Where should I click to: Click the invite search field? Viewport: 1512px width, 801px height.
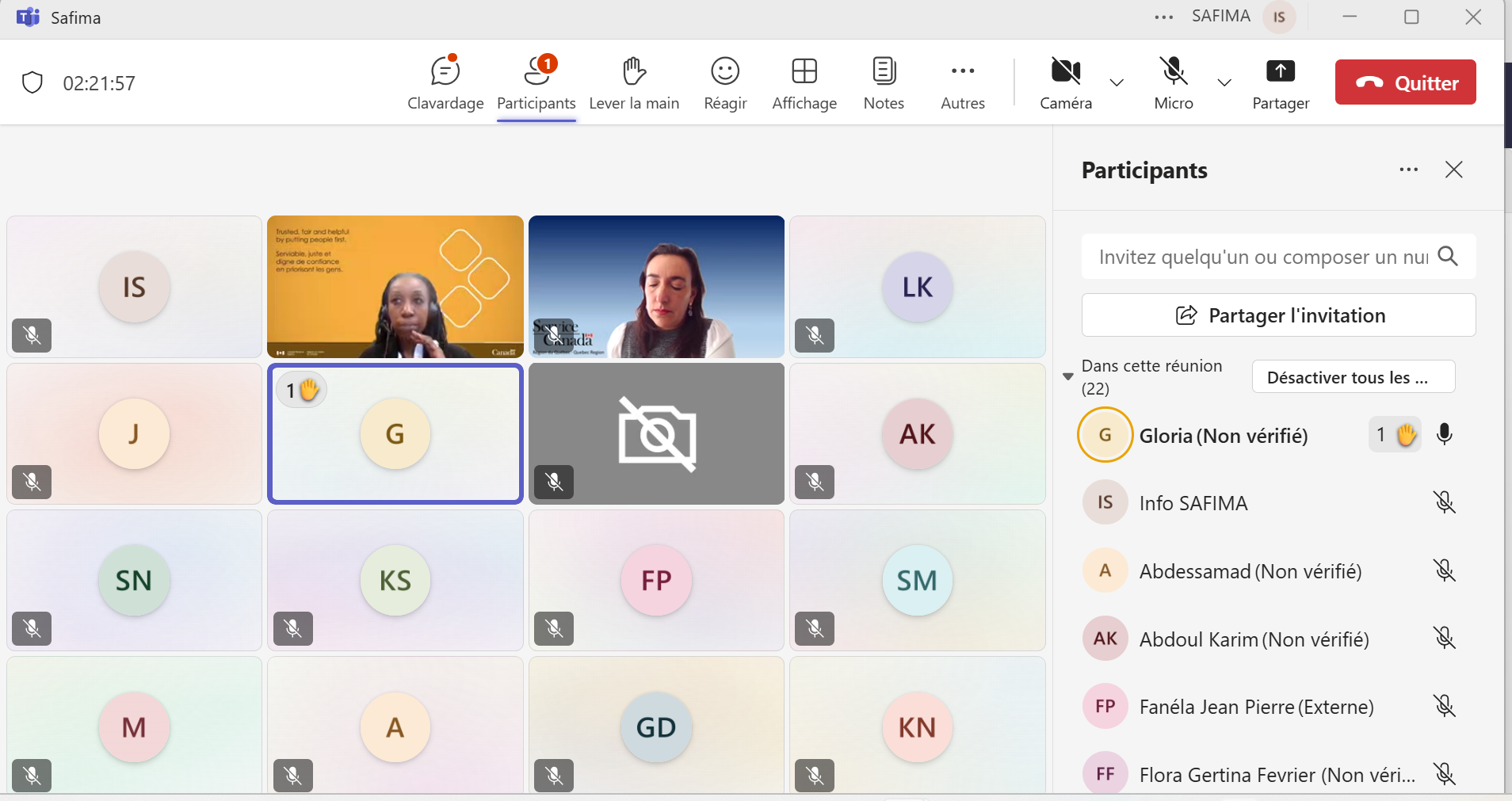tap(1263, 257)
